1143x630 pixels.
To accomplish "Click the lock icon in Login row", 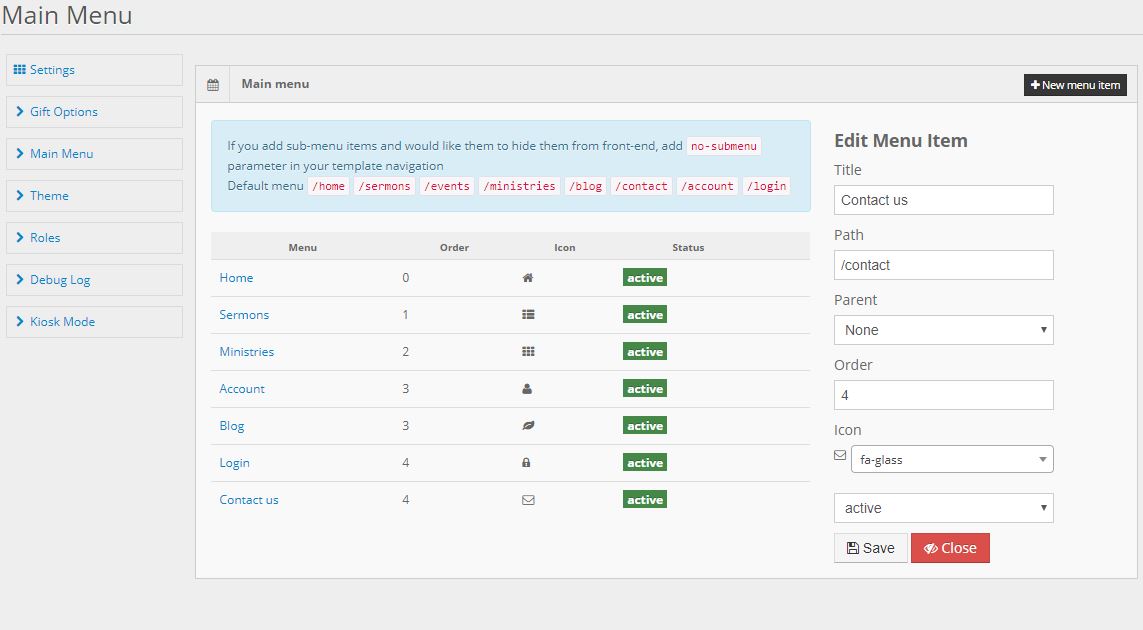I will (x=527, y=463).
